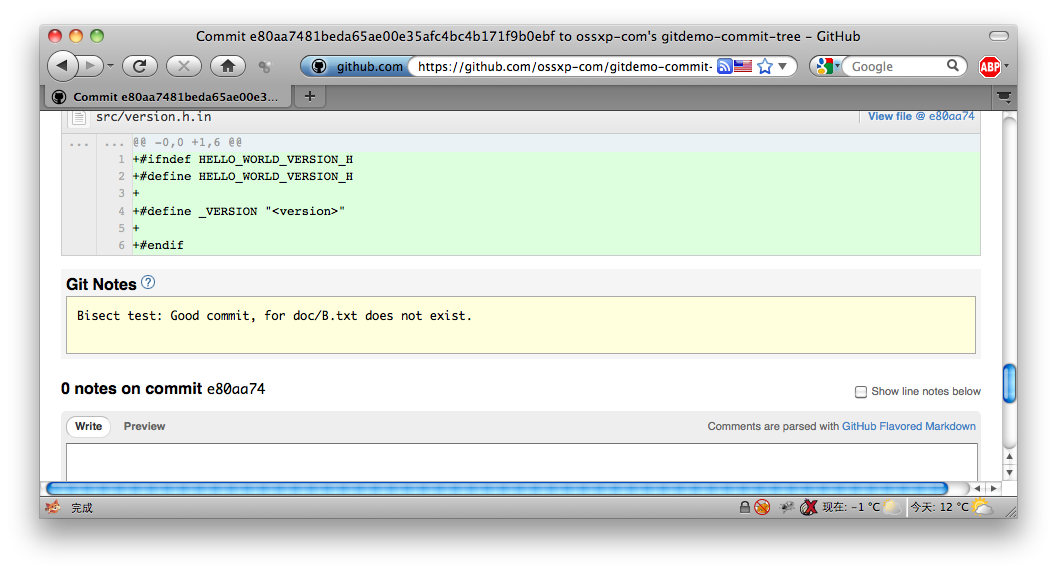Click inside the comment text area
Viewport: 1057px width, 573px height.
[x=522, y=462]
